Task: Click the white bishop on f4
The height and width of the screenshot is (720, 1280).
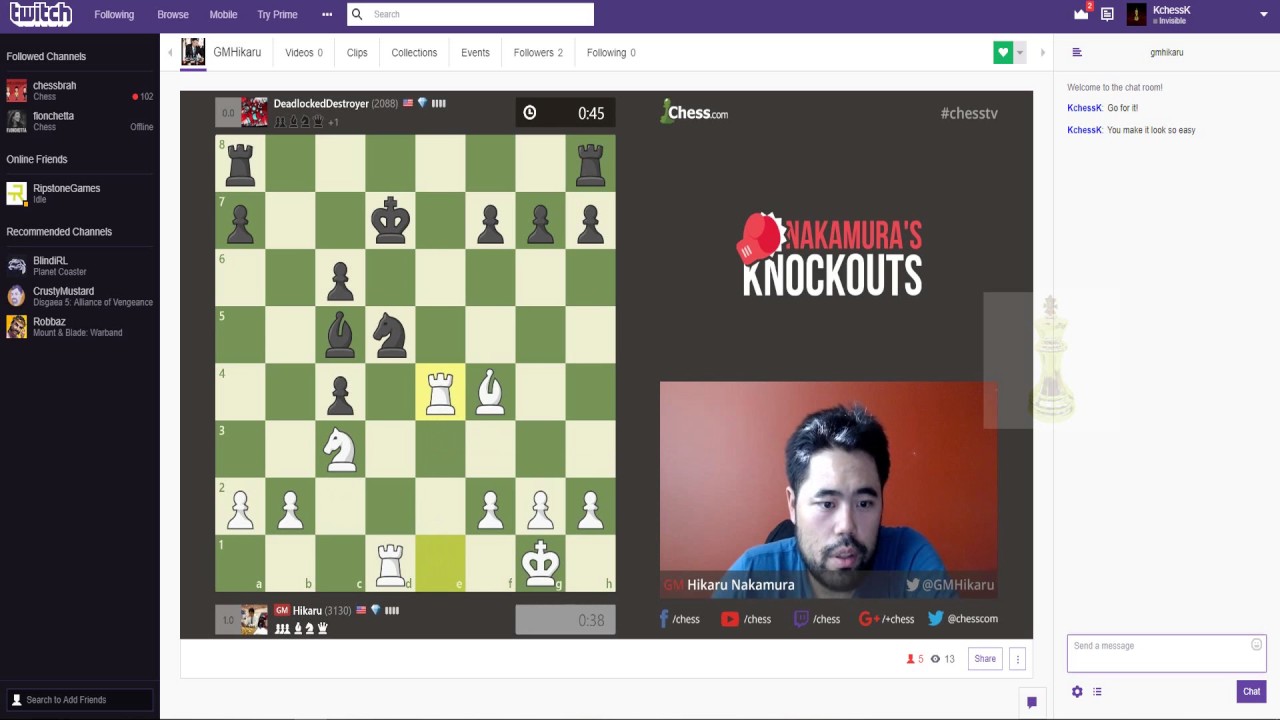Action: (x=490, y=392)
